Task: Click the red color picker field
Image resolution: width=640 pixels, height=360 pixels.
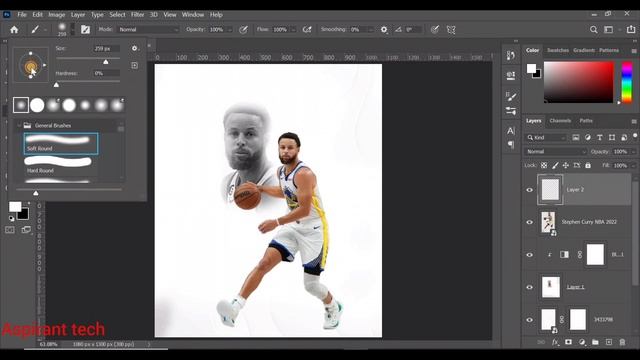Action: tap(578, 82)
